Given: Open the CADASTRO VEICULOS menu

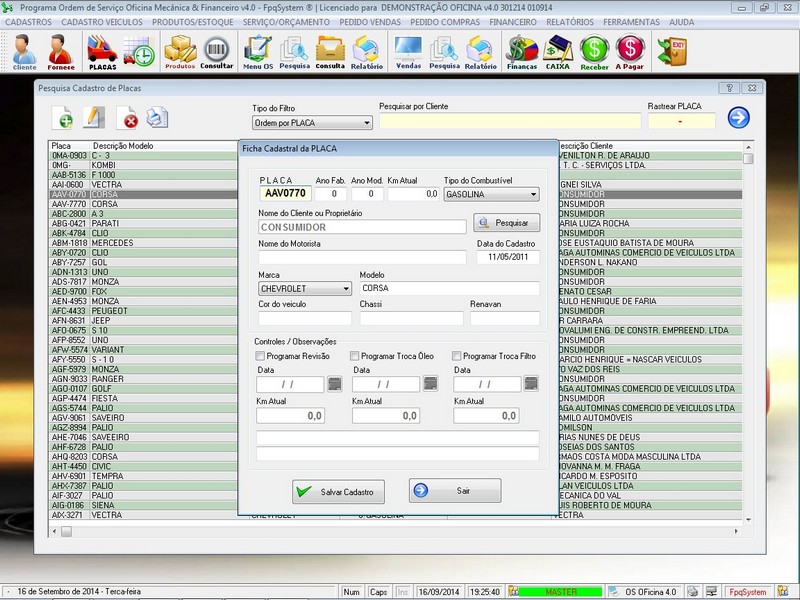Looking at the screenshot, I should point(102,22).
